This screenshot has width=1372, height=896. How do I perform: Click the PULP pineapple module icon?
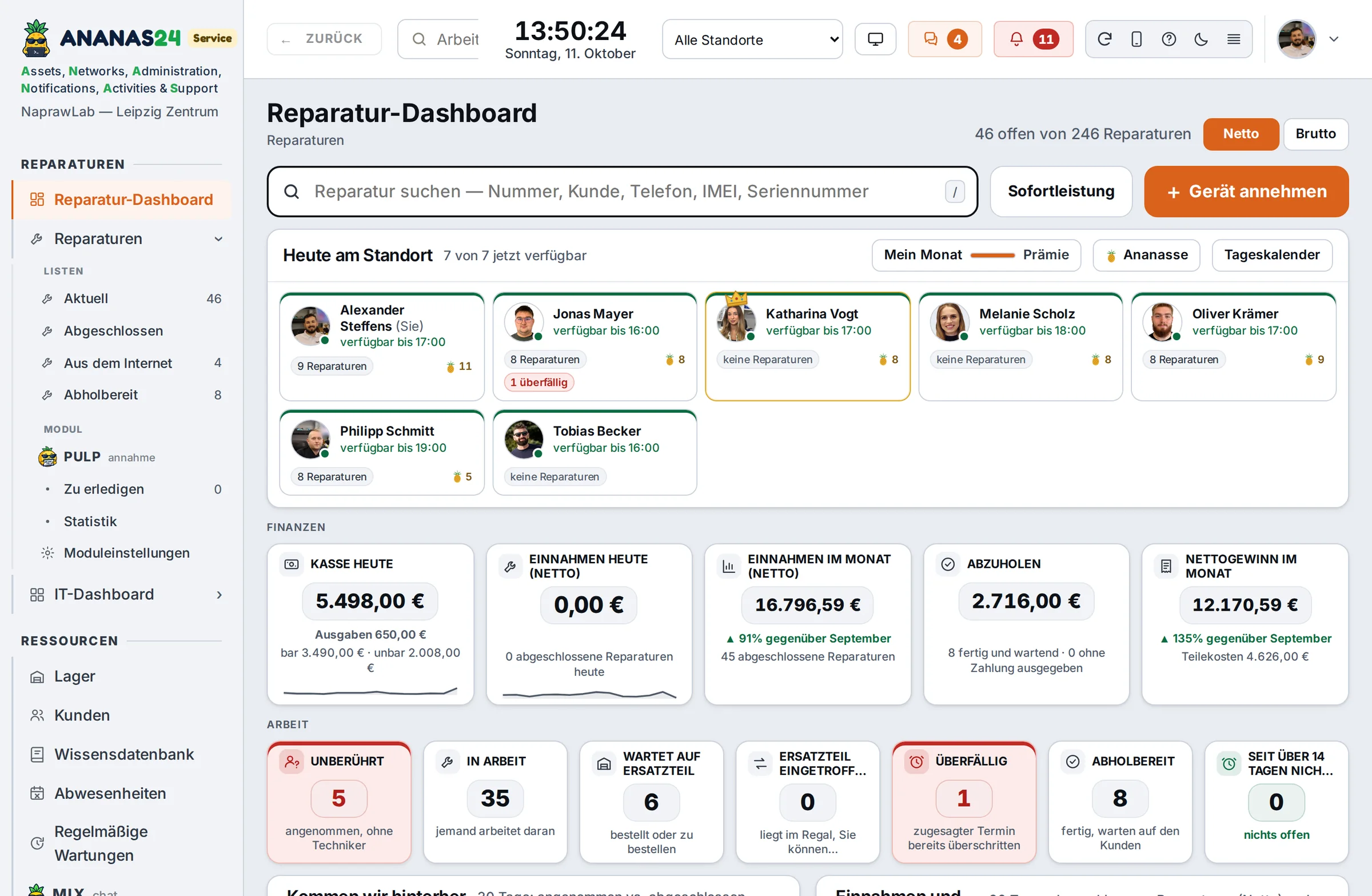click(x=47, y=457)
